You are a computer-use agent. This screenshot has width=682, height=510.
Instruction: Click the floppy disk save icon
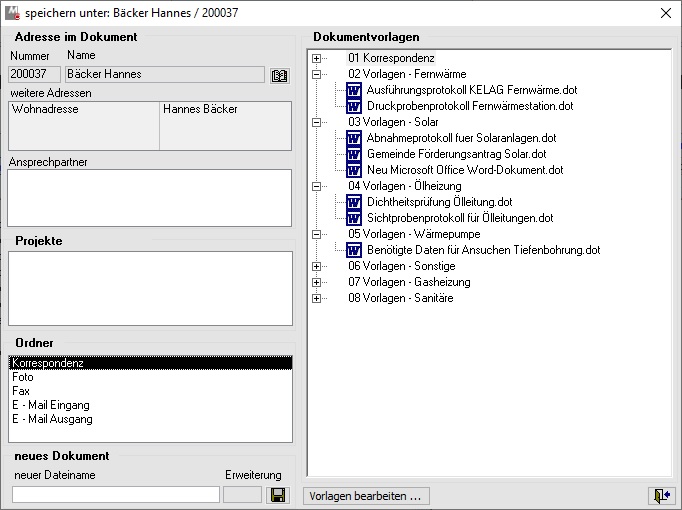coord(279,495)
